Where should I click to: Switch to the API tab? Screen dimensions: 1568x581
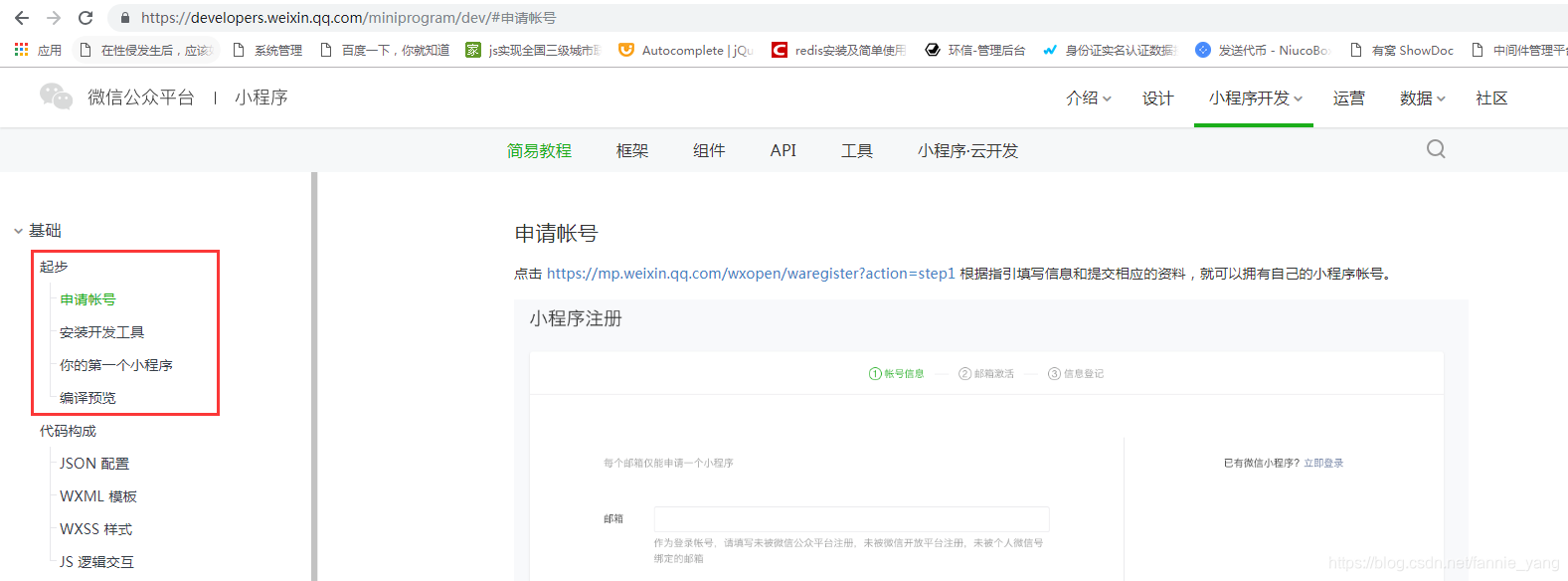click(x=784, y=150)
